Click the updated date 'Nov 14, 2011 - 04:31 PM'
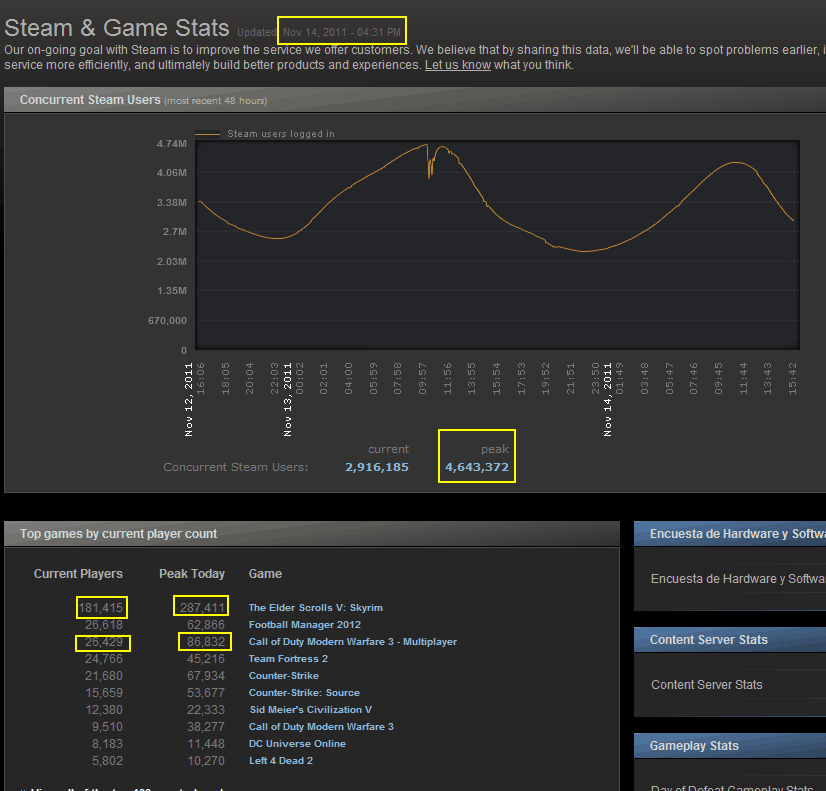This screenshot has width=826, height=791. pos(342,32)
